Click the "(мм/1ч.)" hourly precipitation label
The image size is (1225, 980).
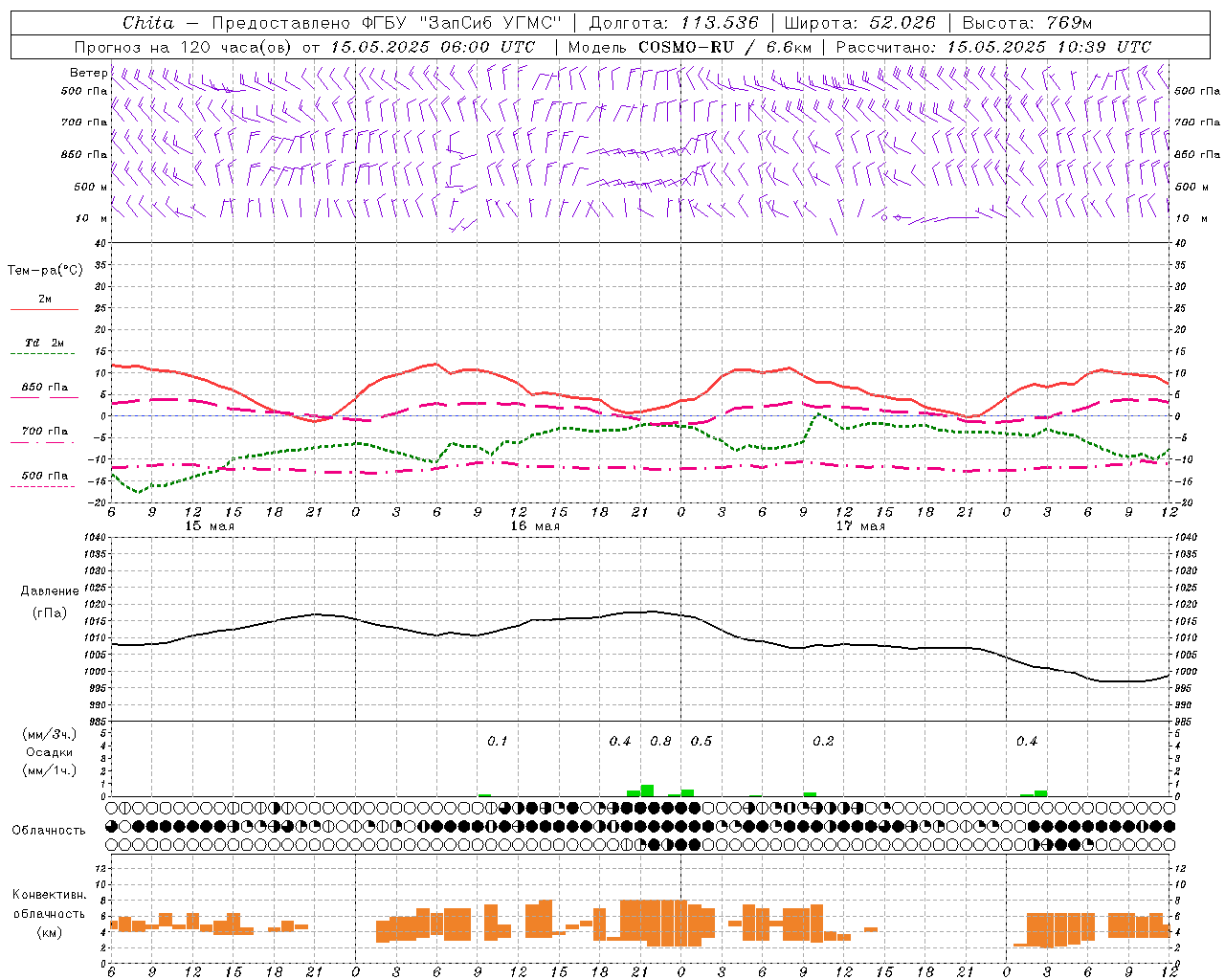[50, 770]
